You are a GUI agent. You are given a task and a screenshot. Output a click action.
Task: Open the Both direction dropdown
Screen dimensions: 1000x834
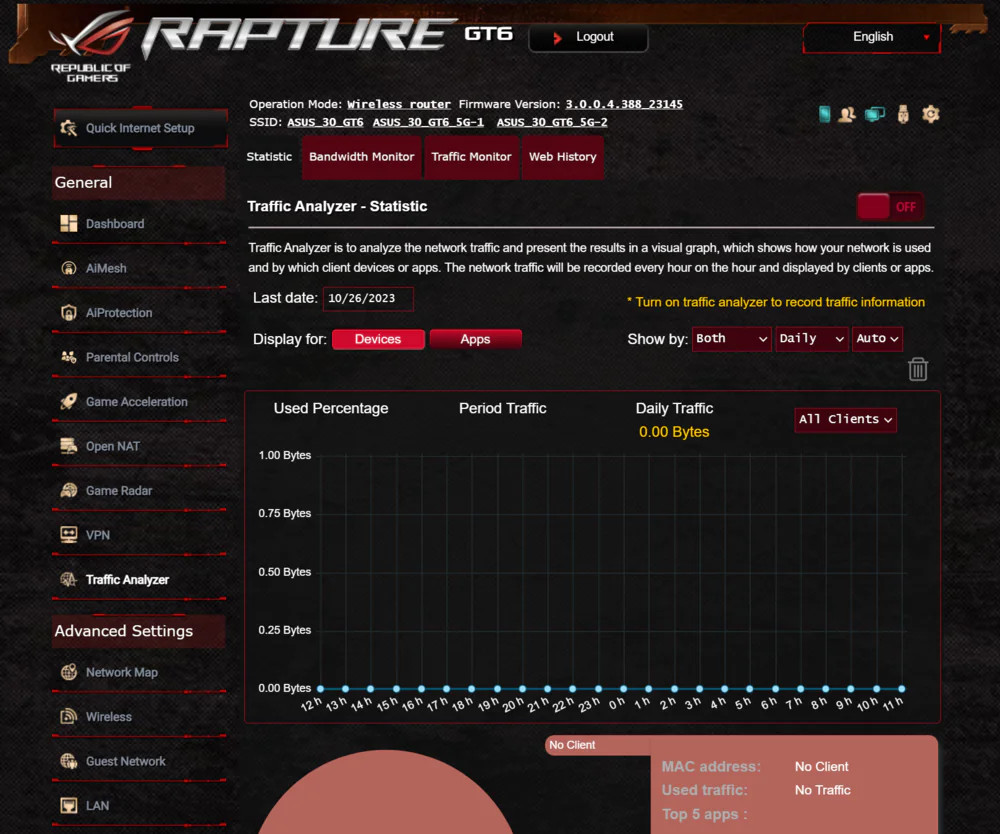click(x=732, y=339)
